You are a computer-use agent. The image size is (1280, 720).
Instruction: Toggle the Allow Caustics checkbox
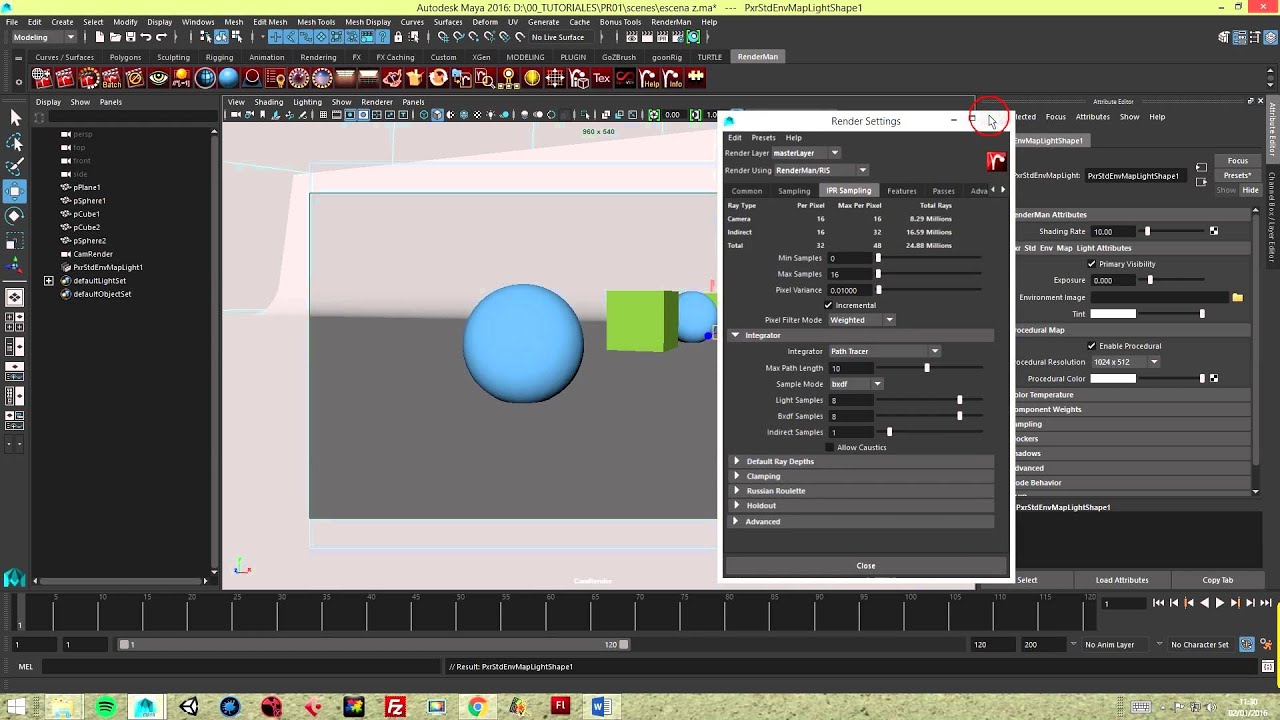pyautogui.click(x=829, y=447)
